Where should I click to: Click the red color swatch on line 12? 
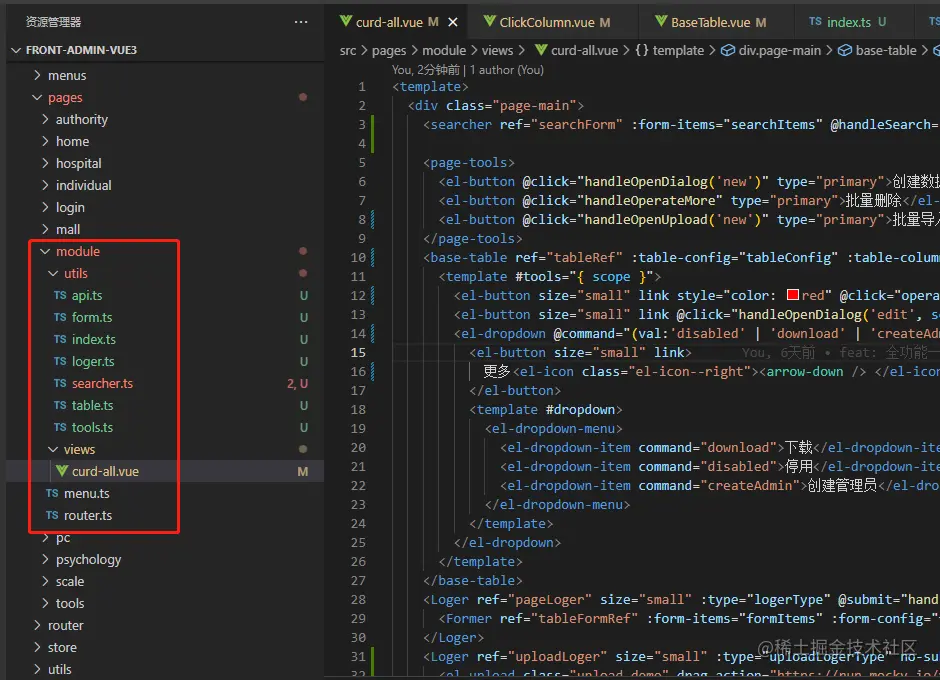pyautogui.click(x=793, y=294)
